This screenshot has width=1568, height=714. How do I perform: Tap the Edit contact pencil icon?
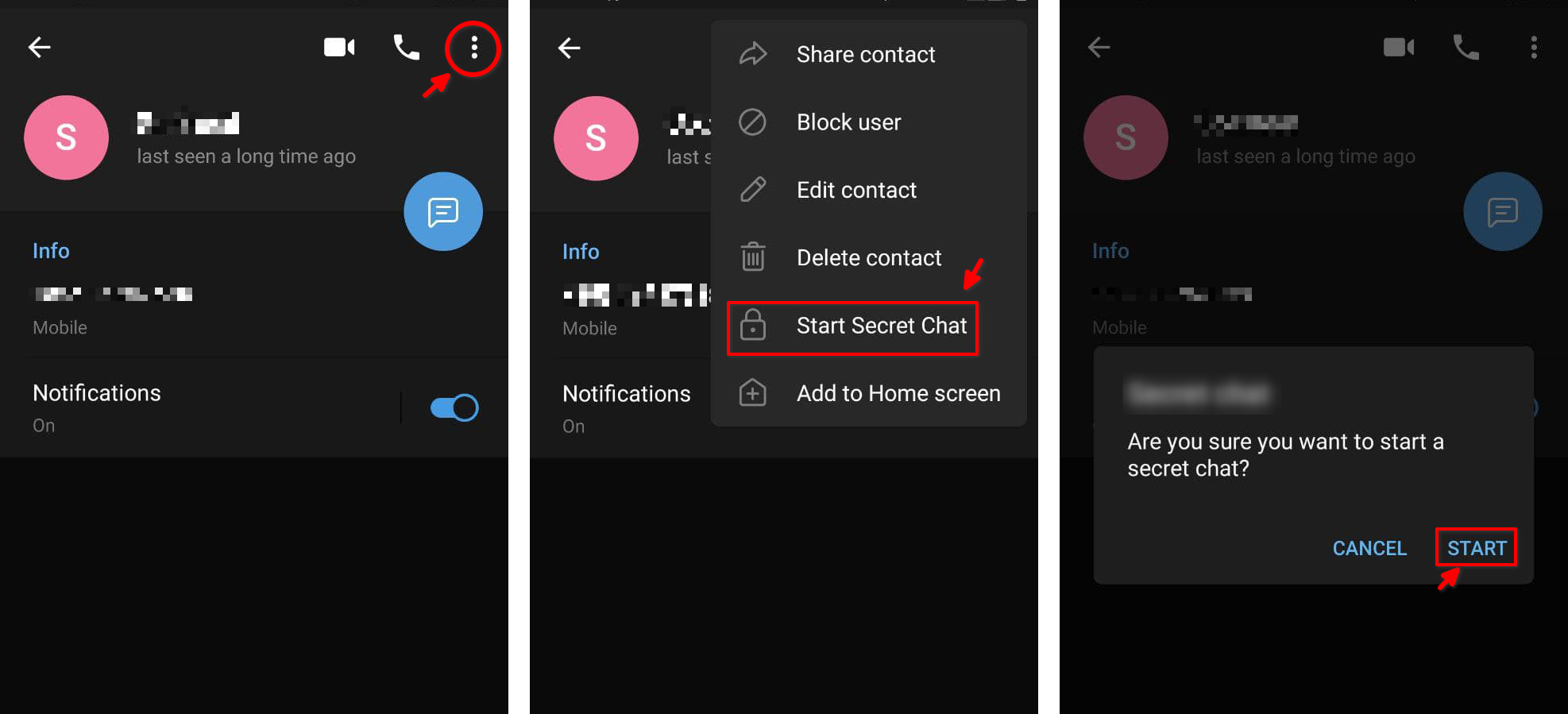point(752,190)
